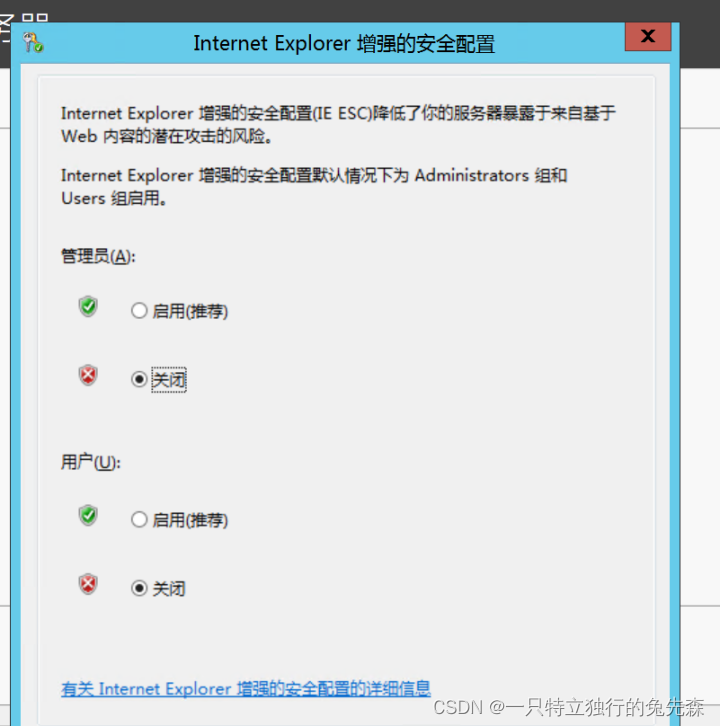Viewport: 720px width, 726px height.
Task: Click the focused 关闭 label text under 管理员
Action: click(169, 380)
